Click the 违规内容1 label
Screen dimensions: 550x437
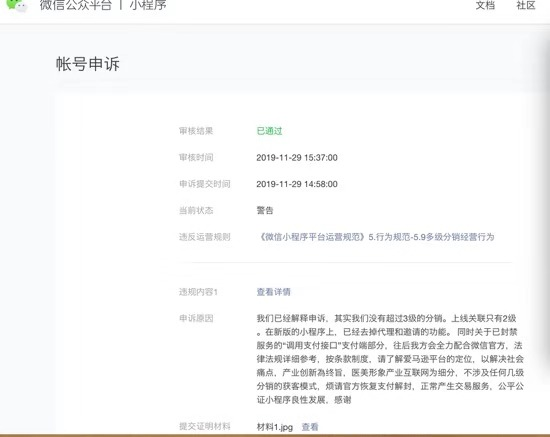coord(199,292)
